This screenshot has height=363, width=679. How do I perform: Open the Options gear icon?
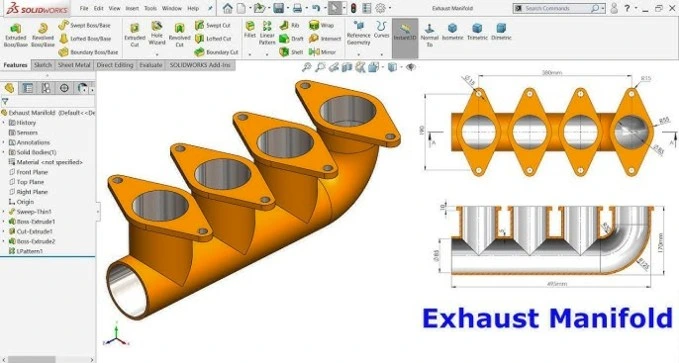tap(380, 8)
